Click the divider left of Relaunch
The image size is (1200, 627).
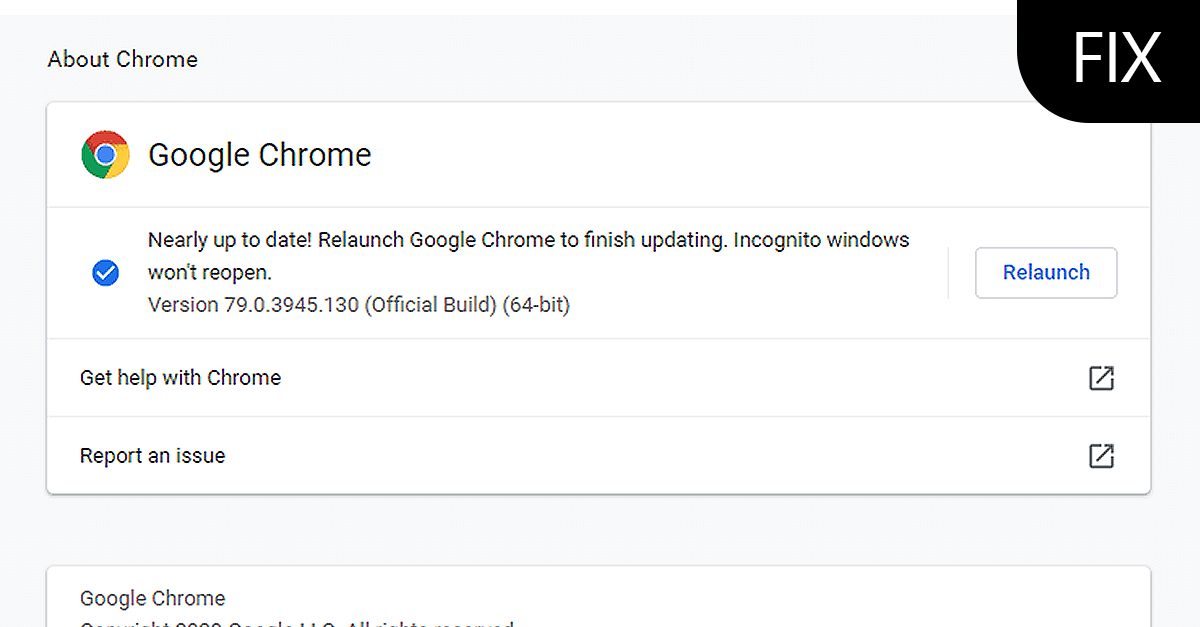coord(948,272)
